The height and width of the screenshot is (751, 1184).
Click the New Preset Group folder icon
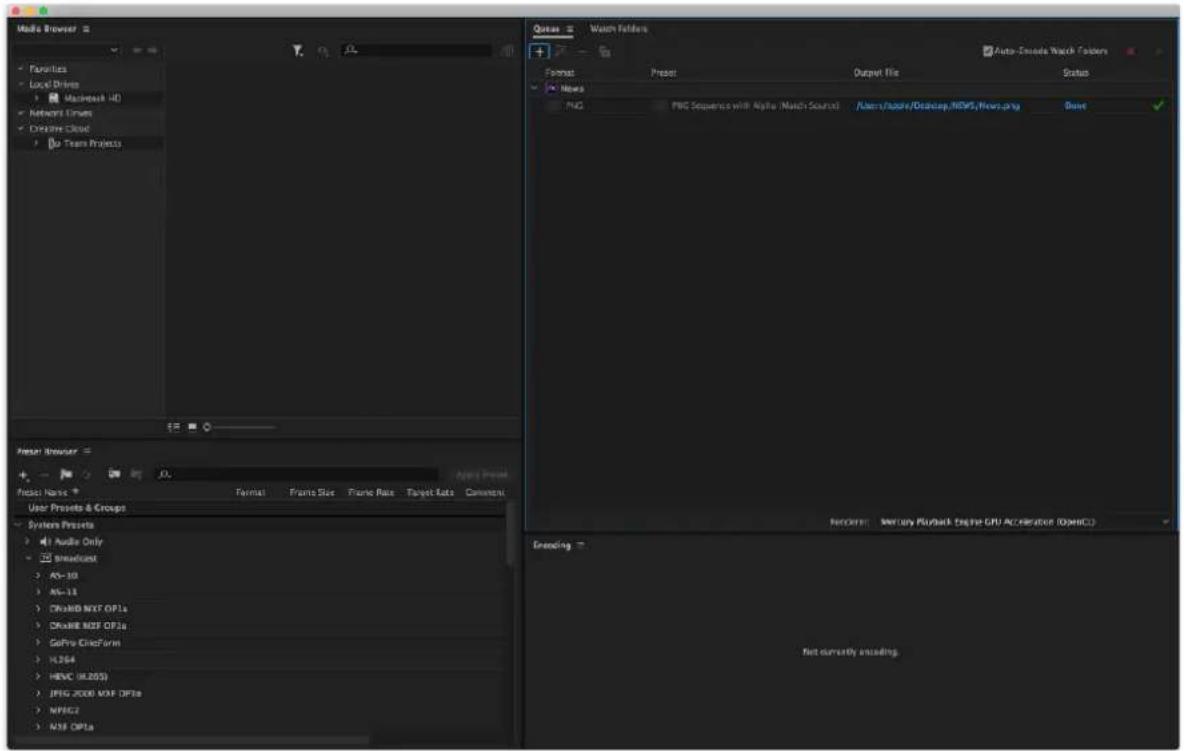pos(66,474)
